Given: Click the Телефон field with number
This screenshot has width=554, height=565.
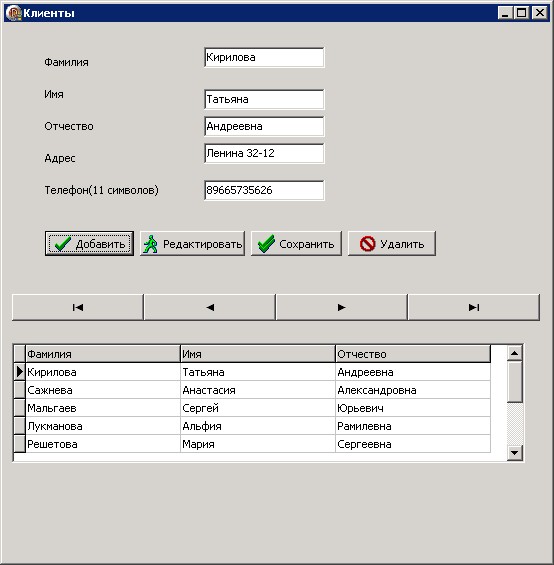Looking at the screenshot, I should [264, 190].
